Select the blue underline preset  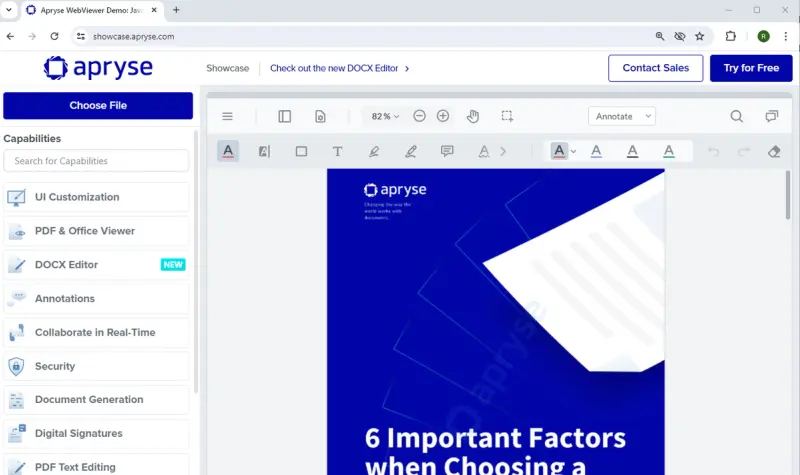pyautogui.click(x=596, y=151)
